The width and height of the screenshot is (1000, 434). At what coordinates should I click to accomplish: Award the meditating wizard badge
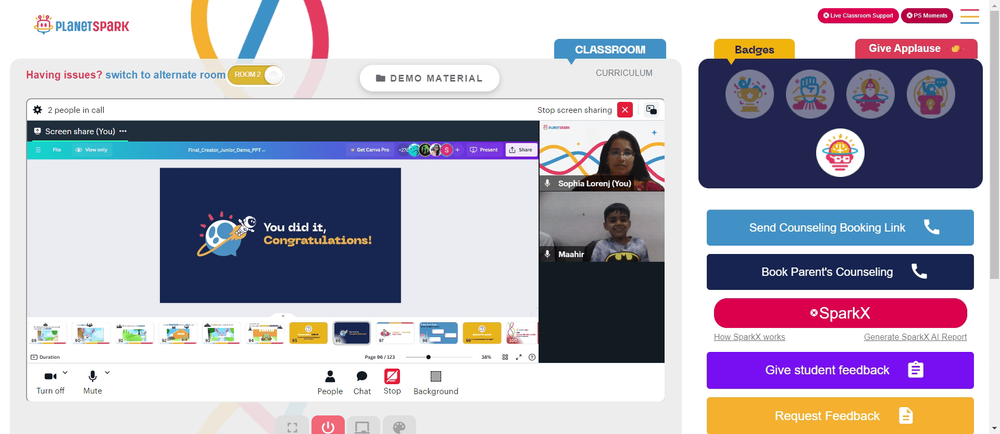point(870,94)
